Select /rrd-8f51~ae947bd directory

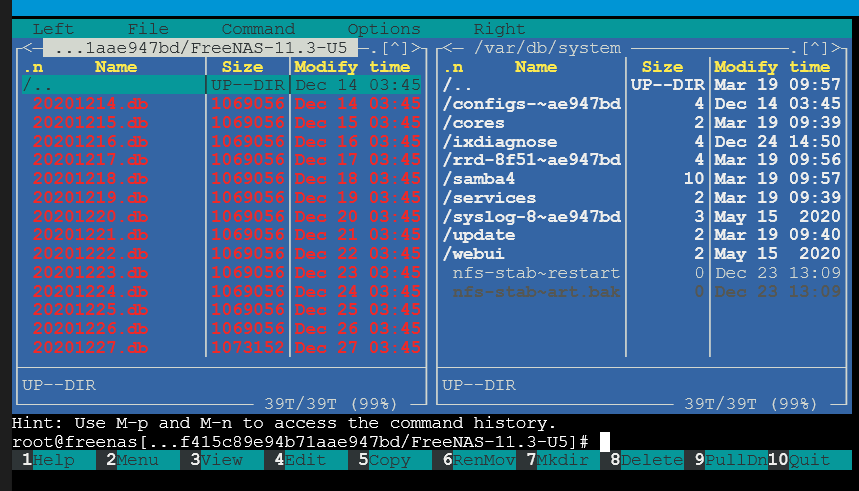(x=642, y=159)
